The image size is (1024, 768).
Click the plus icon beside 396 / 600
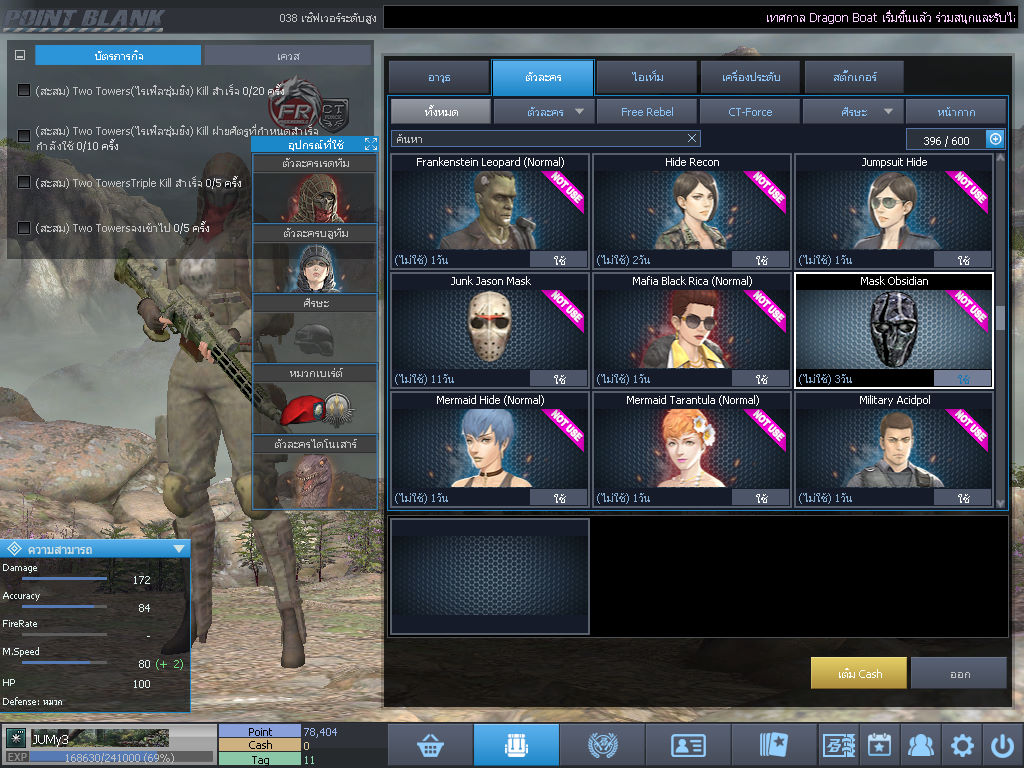click(x=995, y=139)
